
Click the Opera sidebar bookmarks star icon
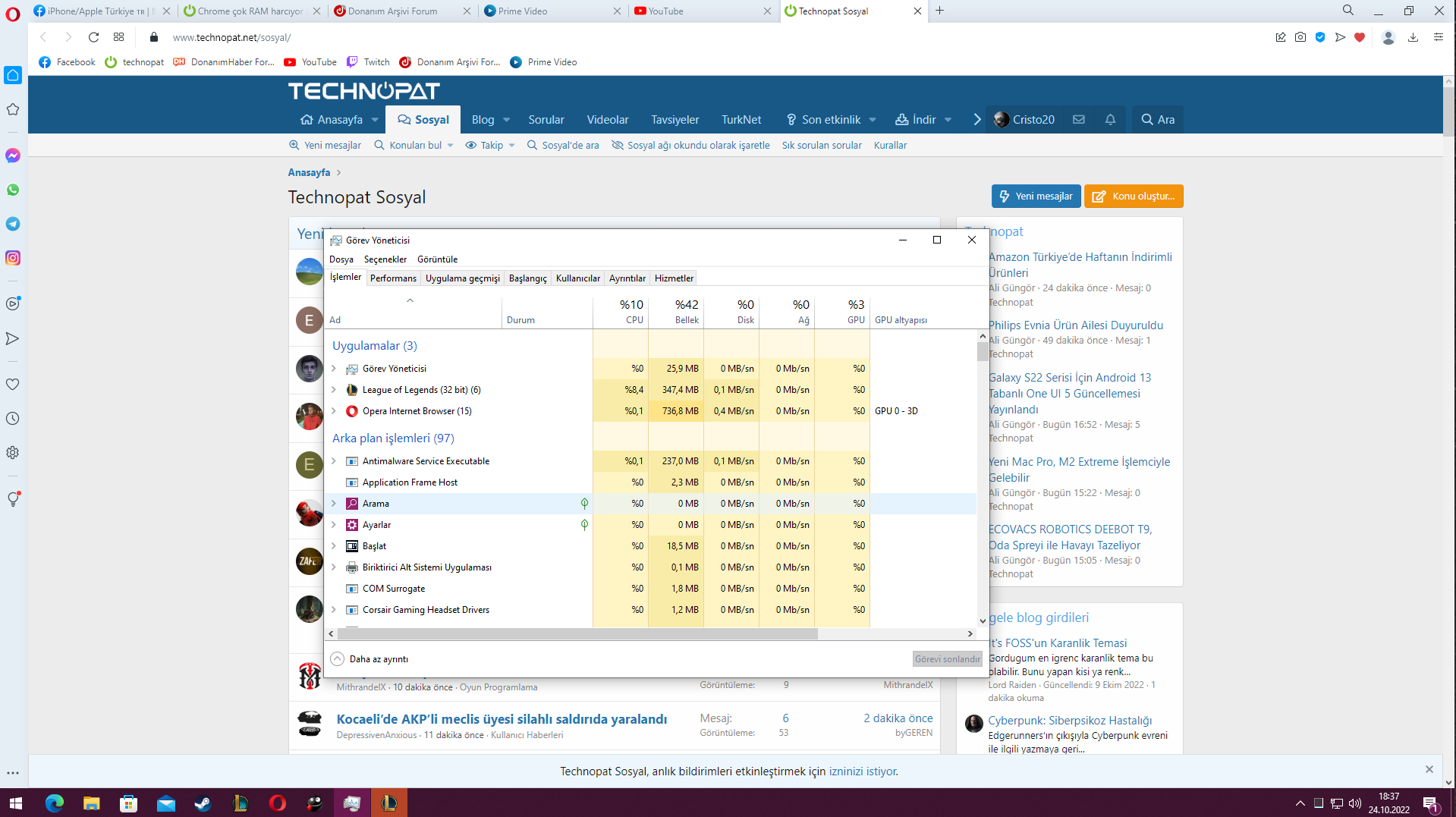click(x=13, y=109)
